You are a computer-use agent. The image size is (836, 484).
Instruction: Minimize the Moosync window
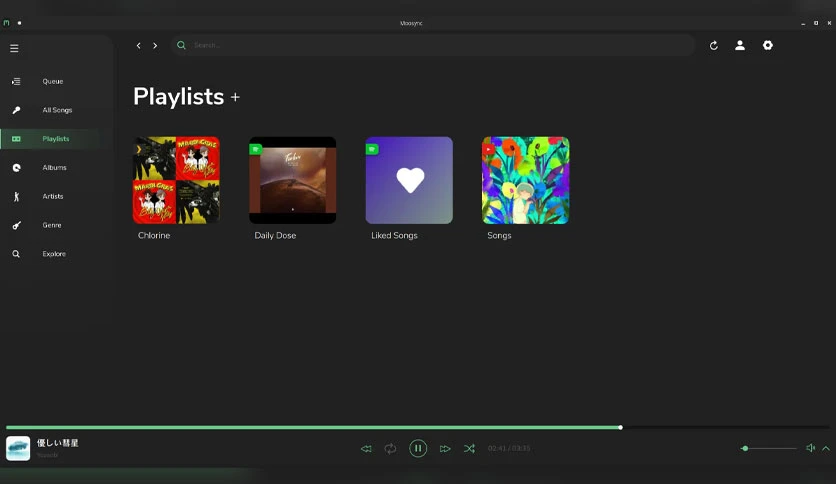(x=803, y=23)
